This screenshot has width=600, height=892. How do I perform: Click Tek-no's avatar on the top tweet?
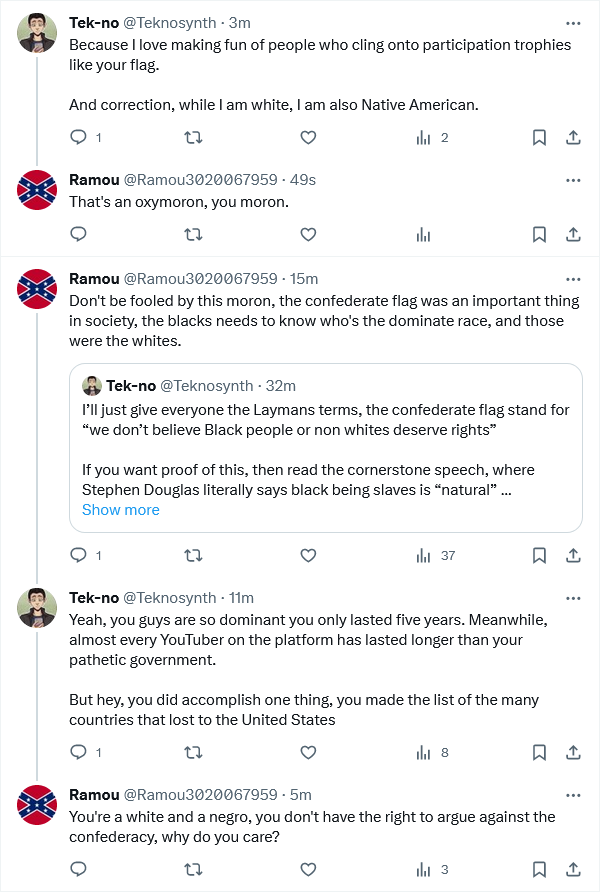coord(37,33)
